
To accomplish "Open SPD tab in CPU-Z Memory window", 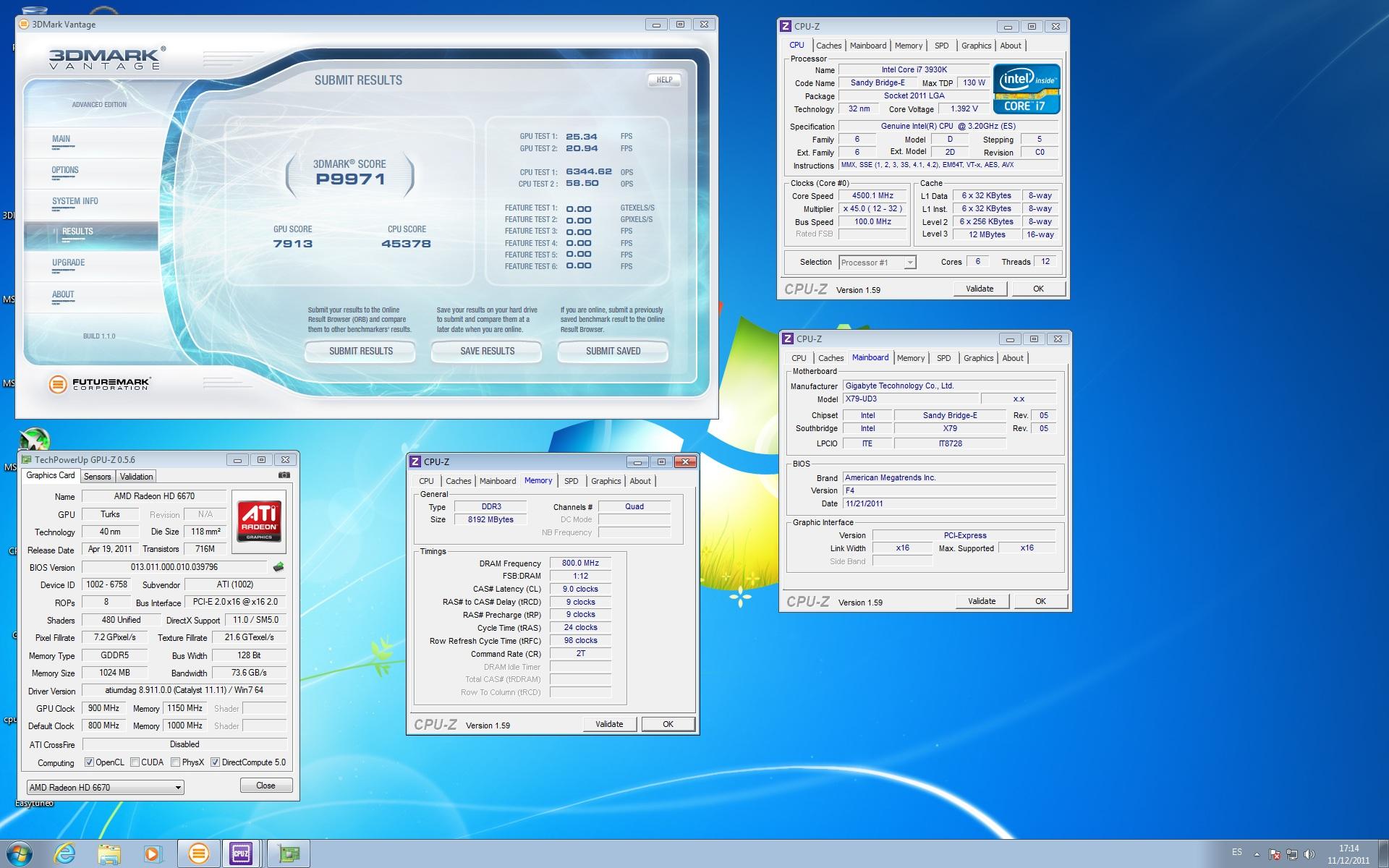I will (x=571, y=481).
